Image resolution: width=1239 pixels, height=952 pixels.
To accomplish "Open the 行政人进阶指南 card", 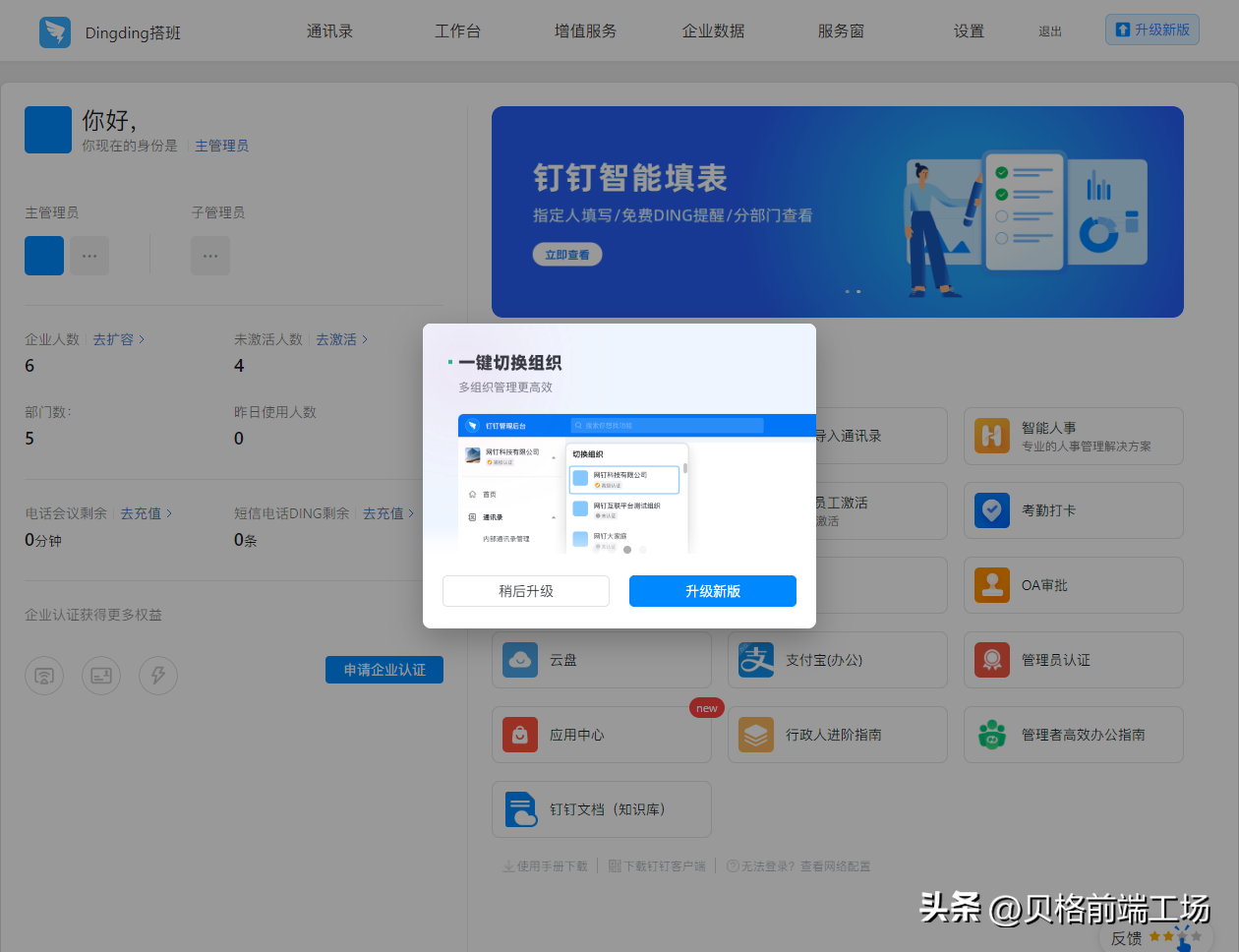I will [x=838, y=735].
